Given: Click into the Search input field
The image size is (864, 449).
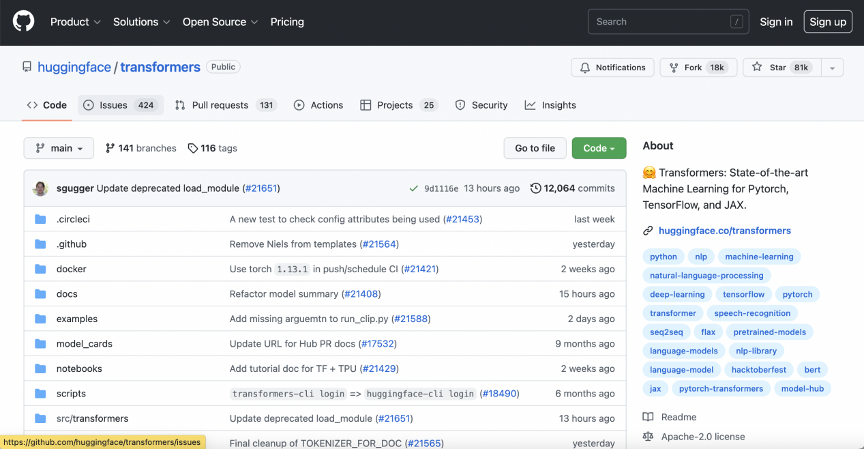Looking at the screenshot, I should click(668, 22).
